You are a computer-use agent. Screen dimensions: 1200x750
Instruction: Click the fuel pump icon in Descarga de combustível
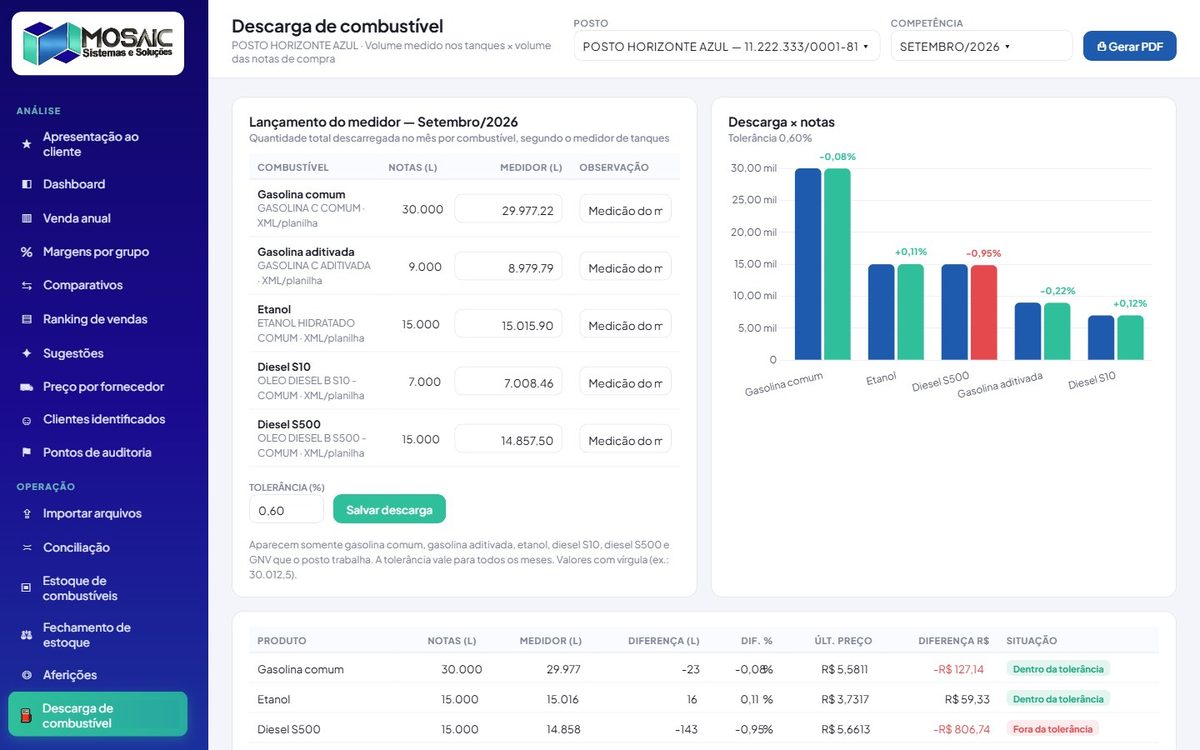(x=27, y=715)
